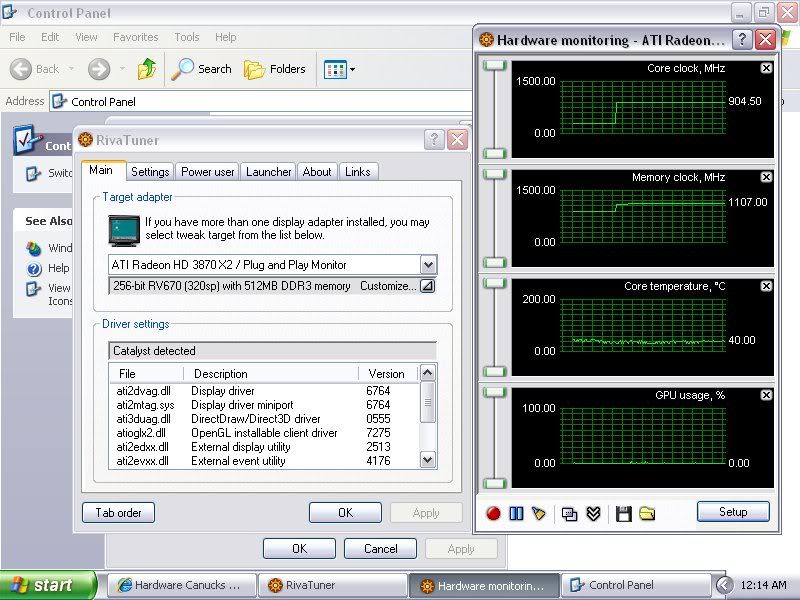The width and height of the screenshot is (800, 600).
Task: Close the GPU usage graph
Action: click(x=766, y=395)
